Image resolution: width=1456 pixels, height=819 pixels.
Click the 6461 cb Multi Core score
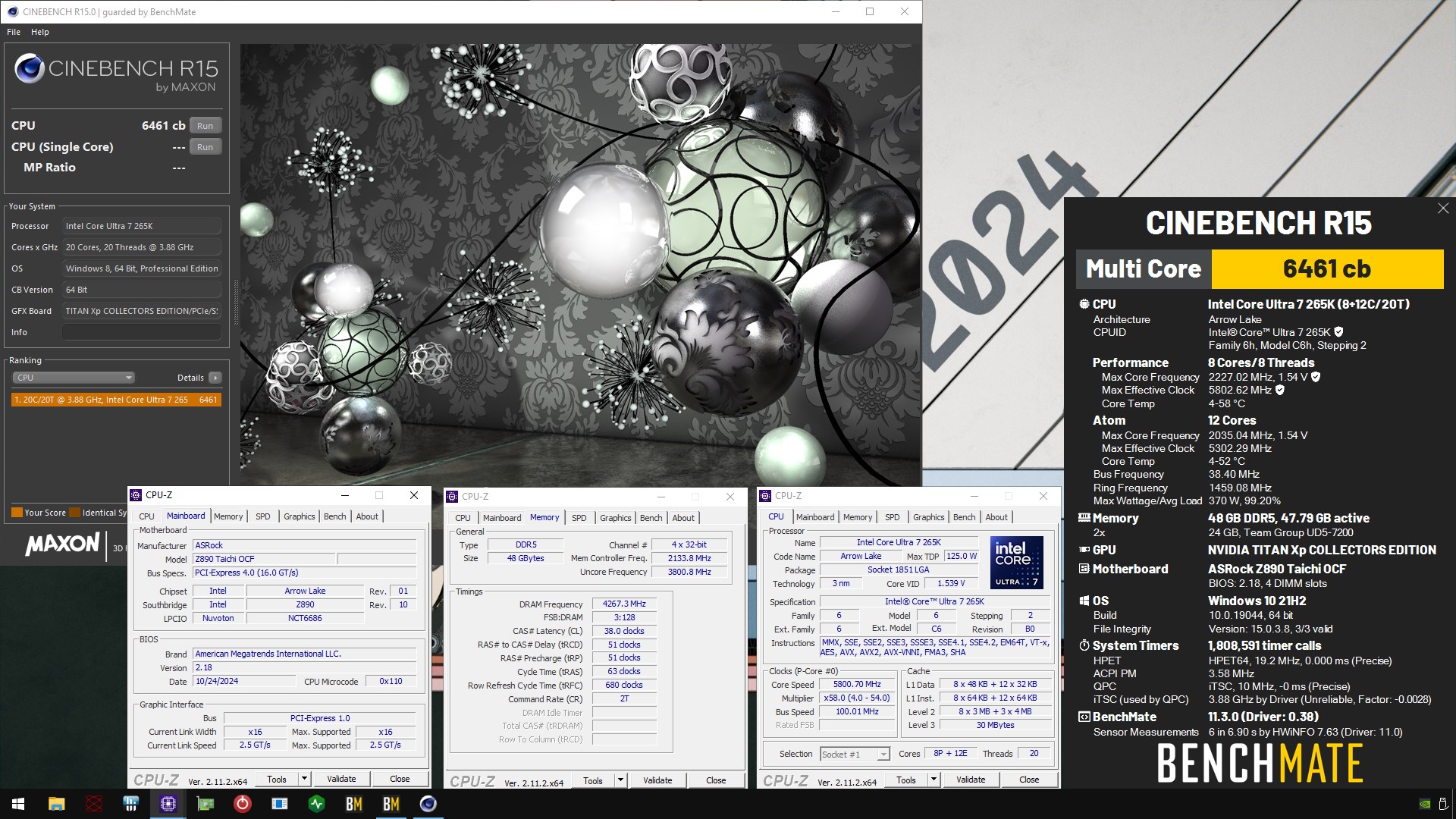(x=1327, y=269)
